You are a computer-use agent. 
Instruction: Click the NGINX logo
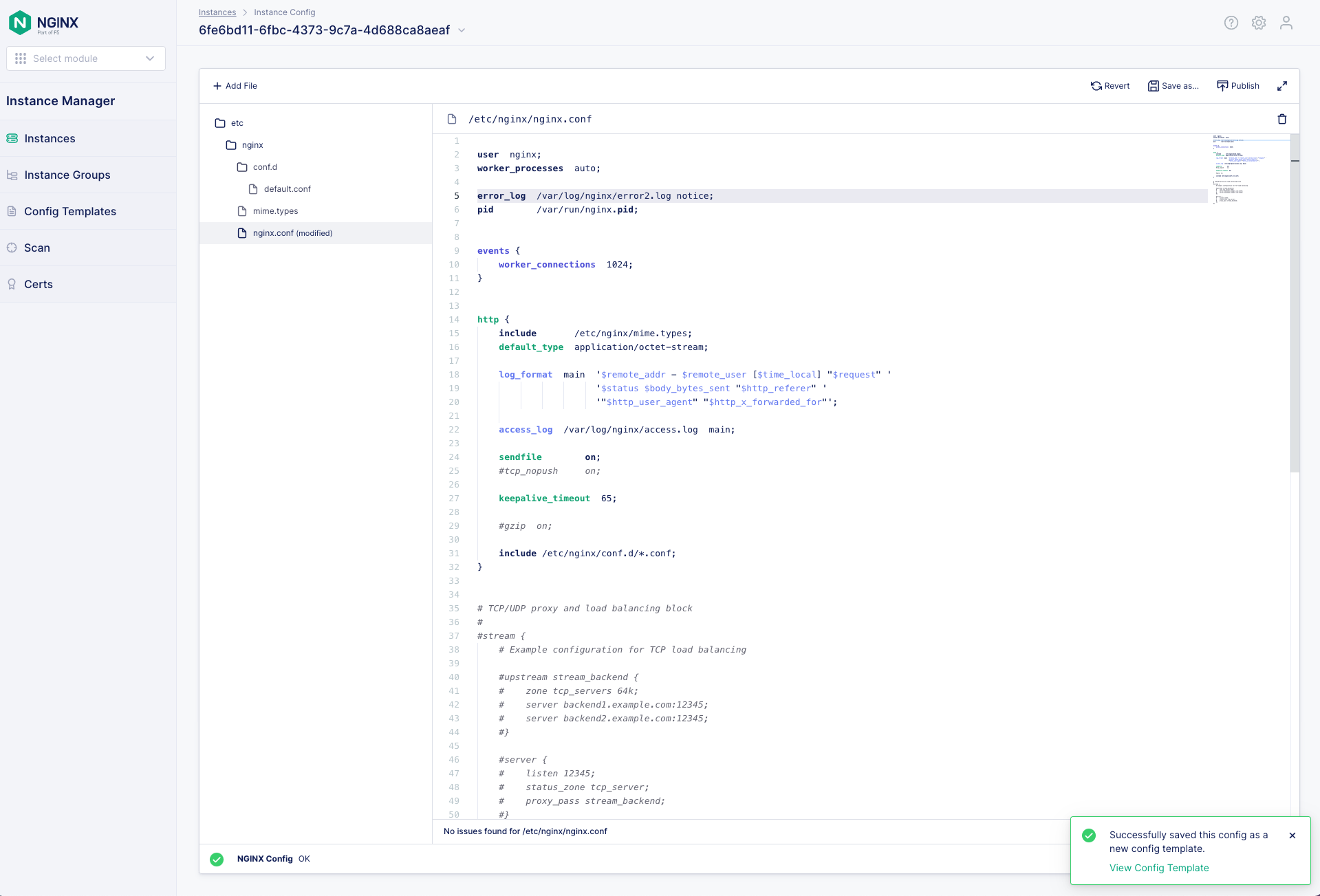[x=43, y=23]
